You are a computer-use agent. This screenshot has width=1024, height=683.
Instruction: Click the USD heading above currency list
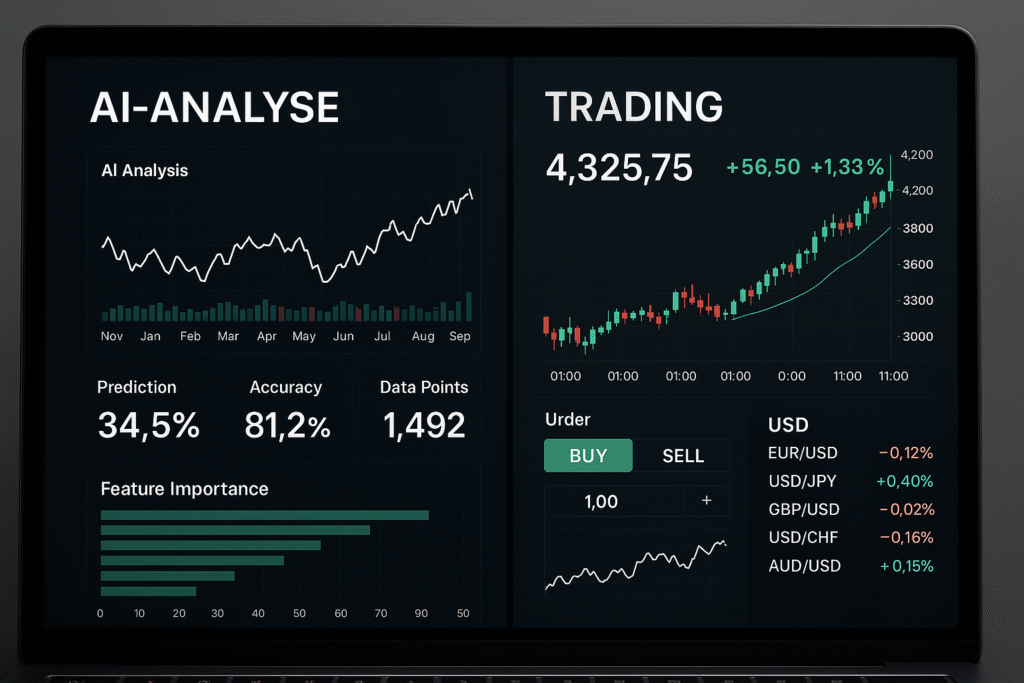pos(788,425)
